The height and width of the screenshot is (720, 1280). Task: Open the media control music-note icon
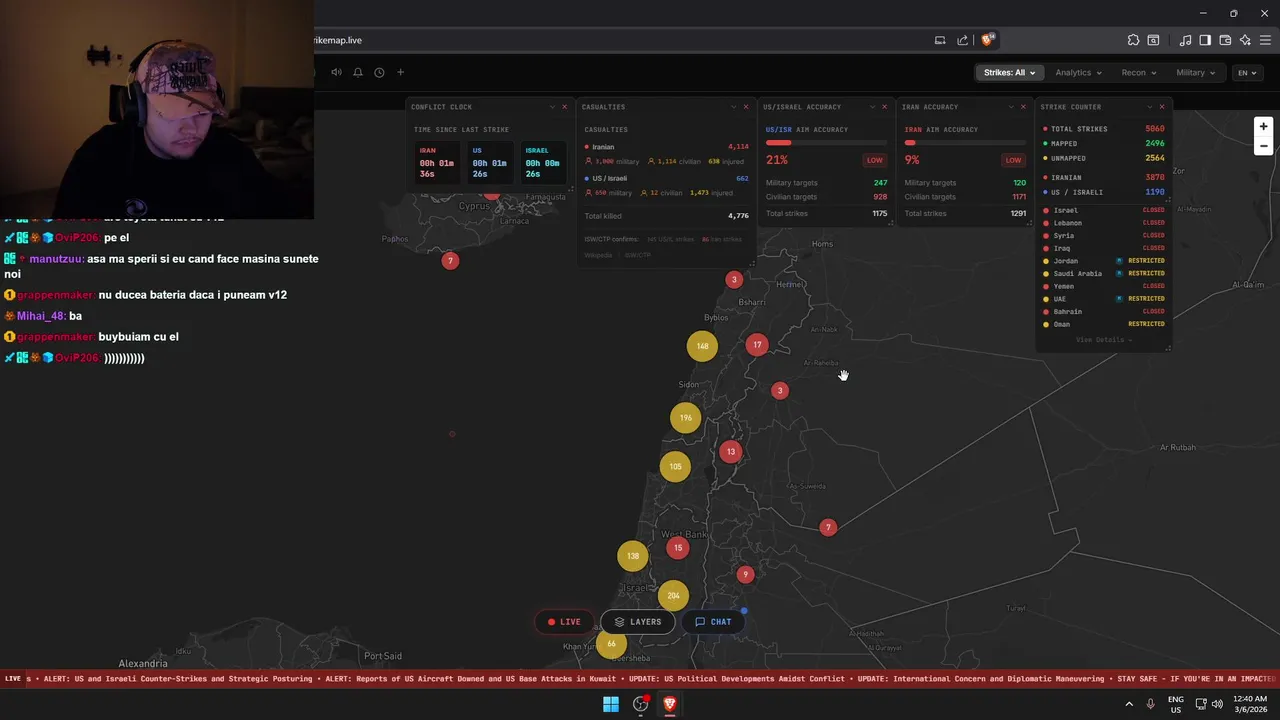pos(1185,40)
